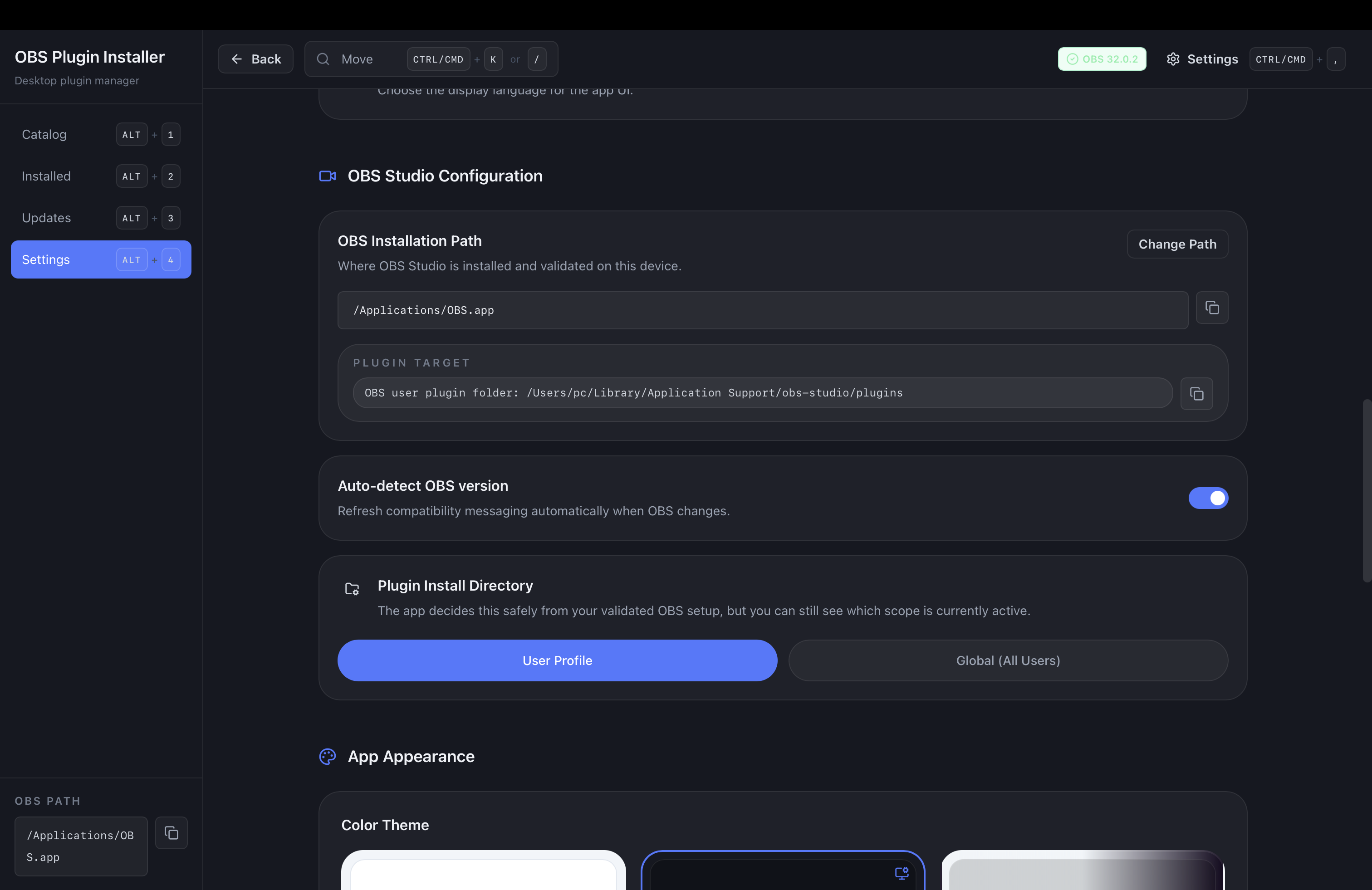
Task: Click the OBS 32.0.2 status badge
Action: pos(1102,59)
